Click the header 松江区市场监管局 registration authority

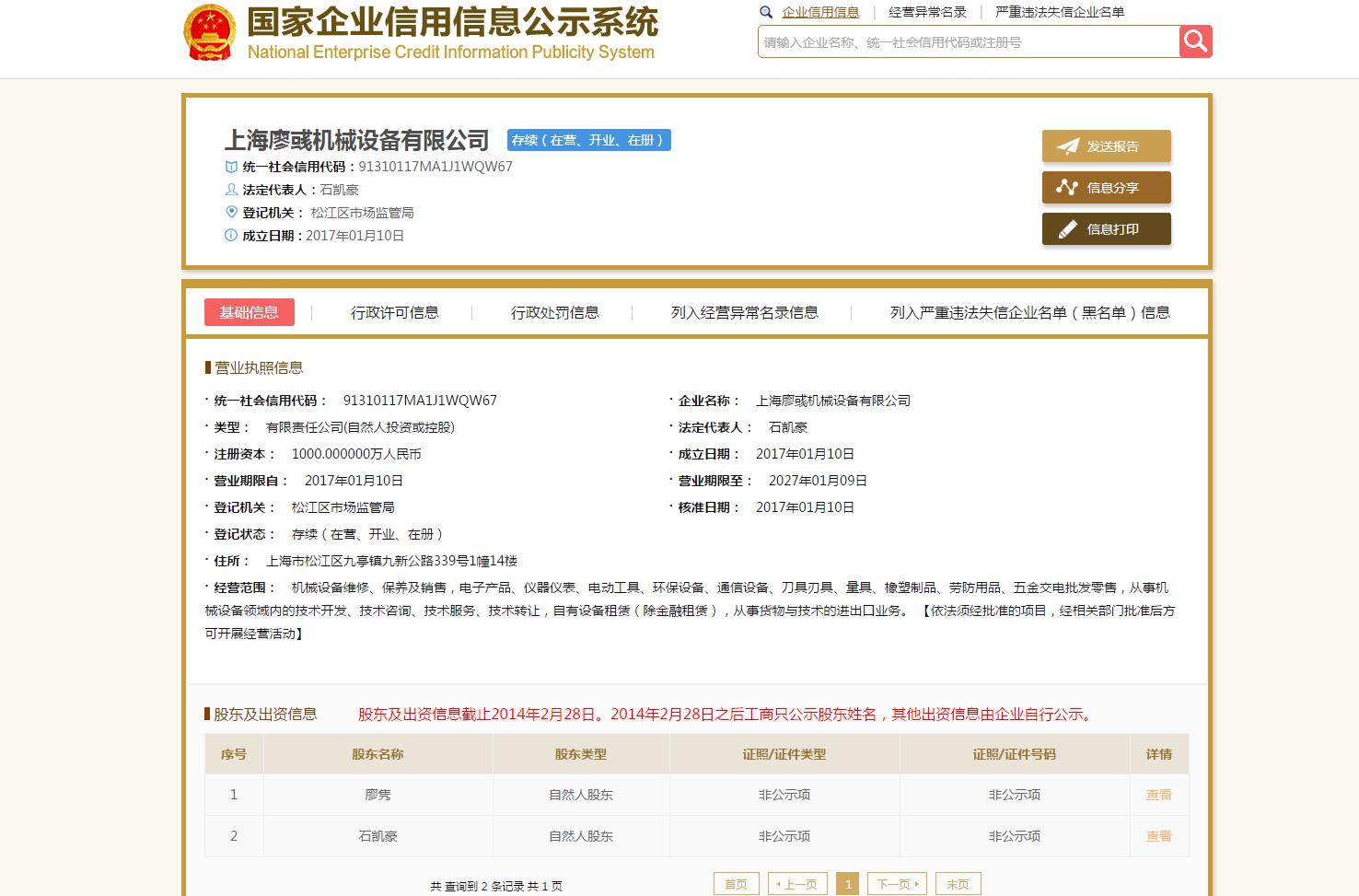pos(362,213)
